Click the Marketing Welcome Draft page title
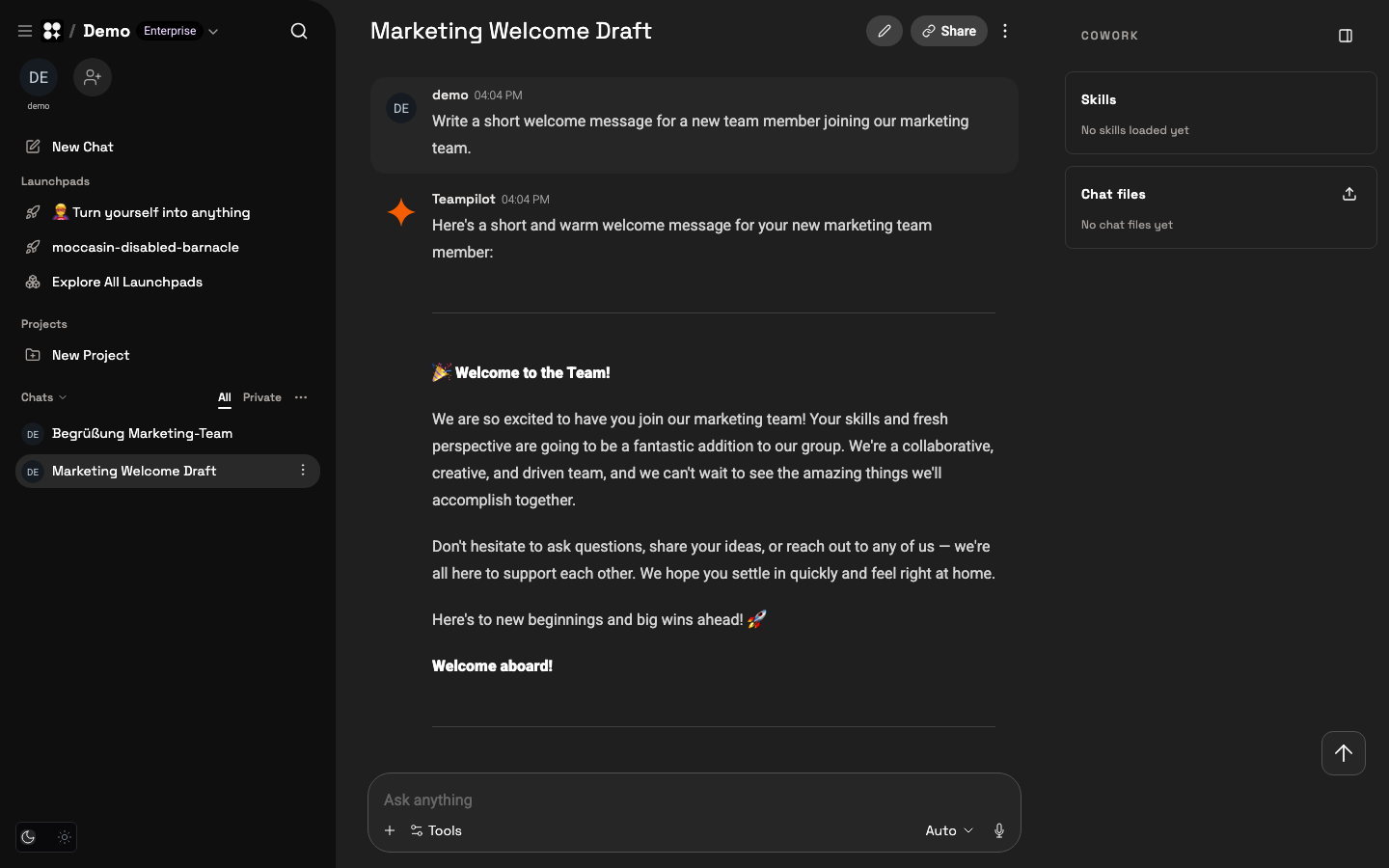The image size is (1389, 868). (x=511, y=31)
